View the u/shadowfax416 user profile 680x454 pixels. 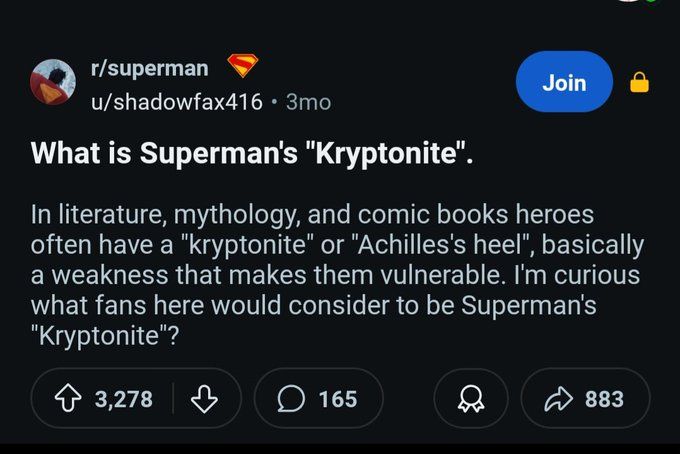177,102
